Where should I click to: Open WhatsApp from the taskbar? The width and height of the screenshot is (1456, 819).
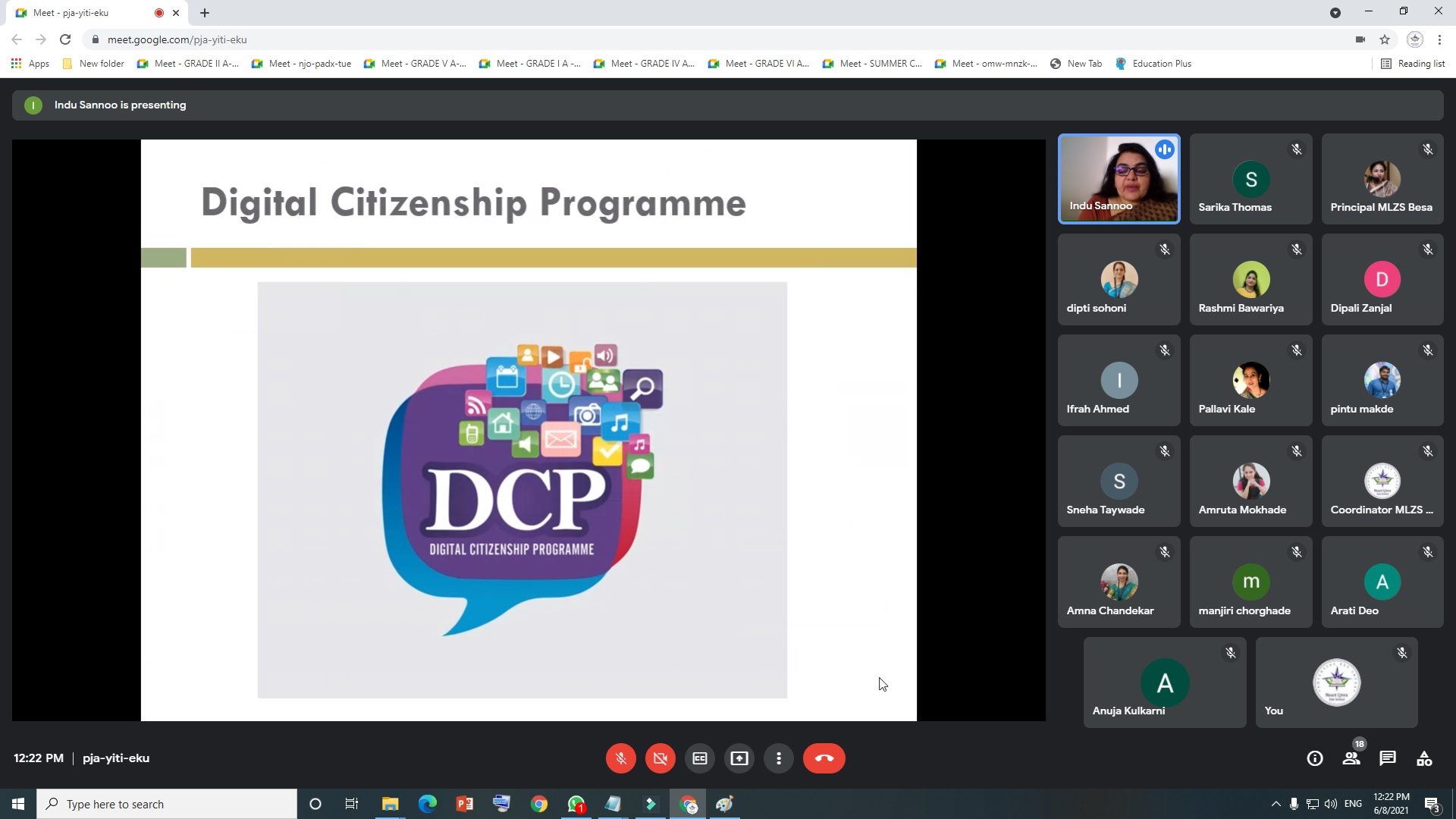pos(576,804)
